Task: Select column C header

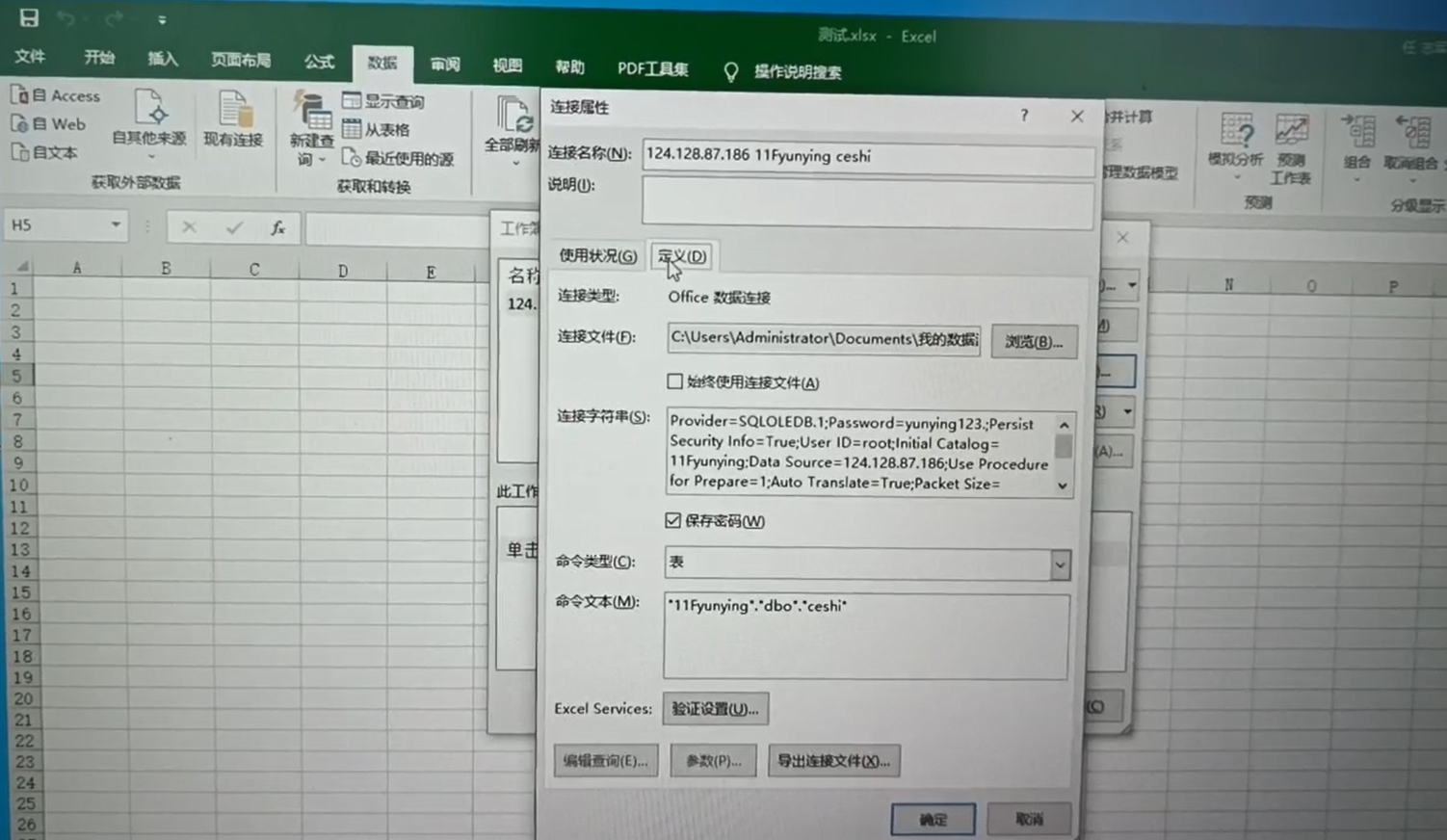Action: click(254, 270)
